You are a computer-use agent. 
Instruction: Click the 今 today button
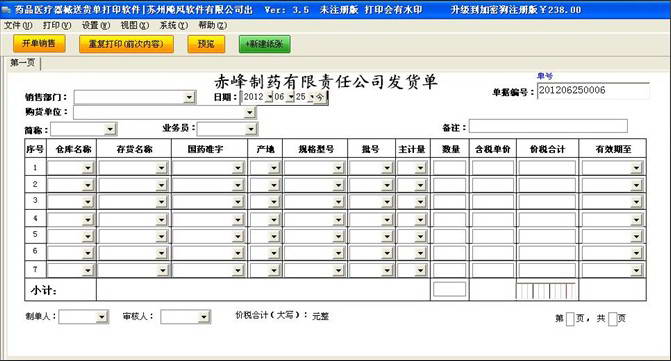click(320, 97)
